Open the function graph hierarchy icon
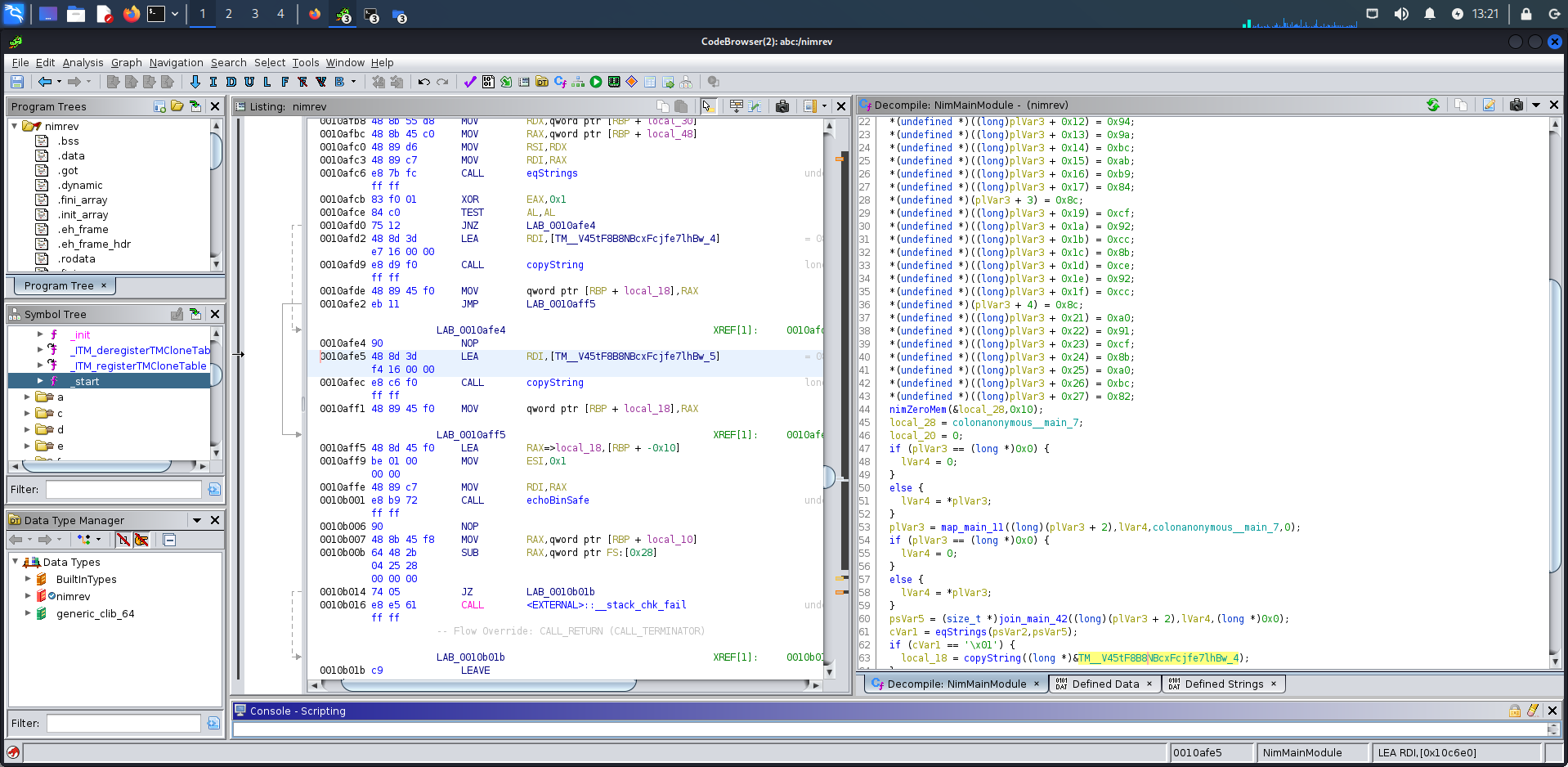The width and height of the screenshot is (1568, 767). [578, 82]
